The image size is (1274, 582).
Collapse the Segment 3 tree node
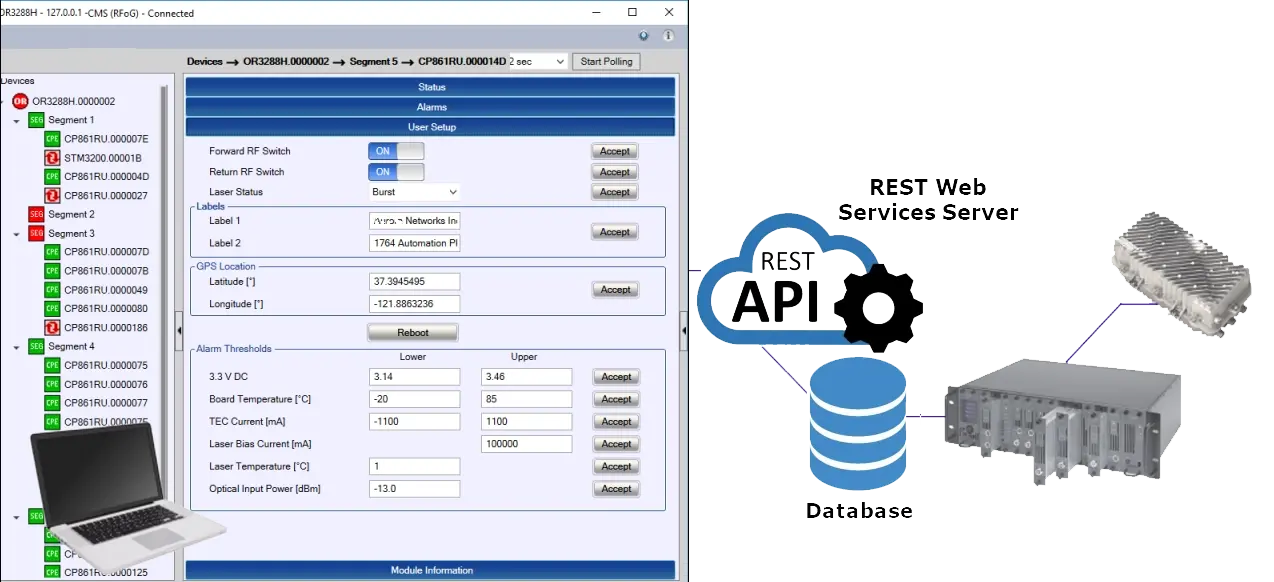point(17,234)
